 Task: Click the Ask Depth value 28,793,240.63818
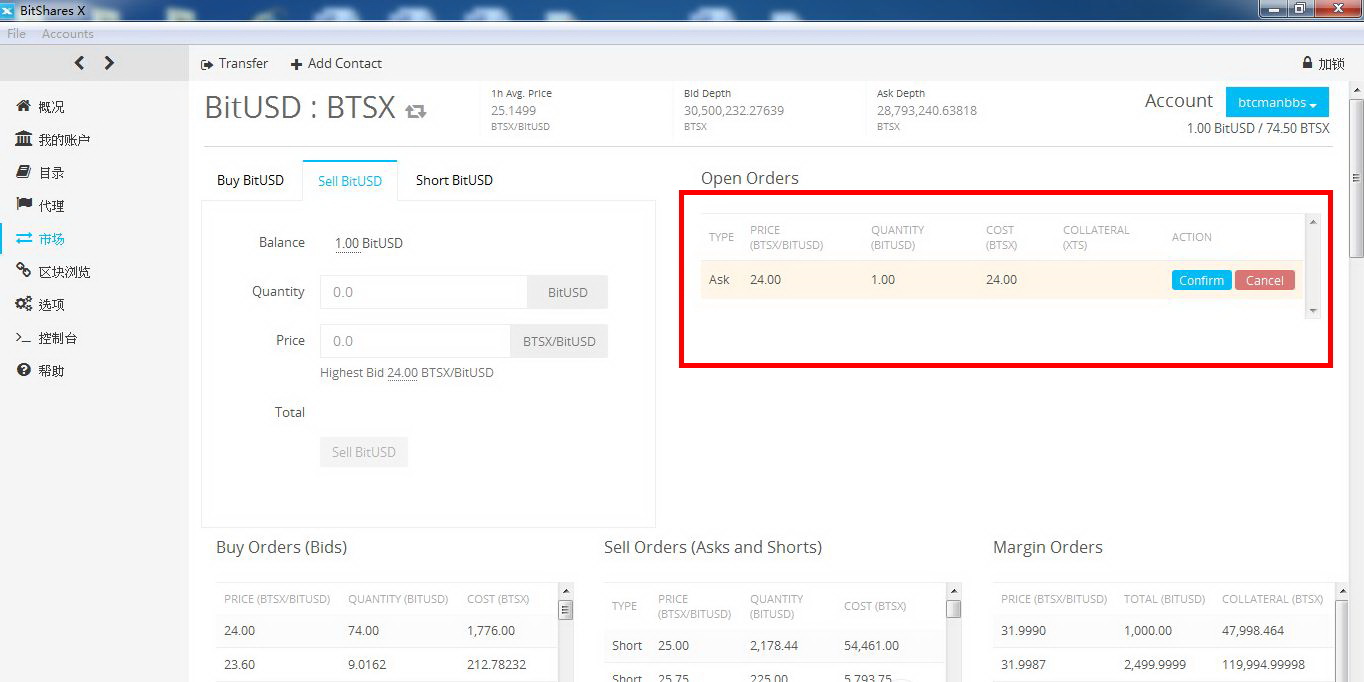pyautogui.click(x=927, y=110)
